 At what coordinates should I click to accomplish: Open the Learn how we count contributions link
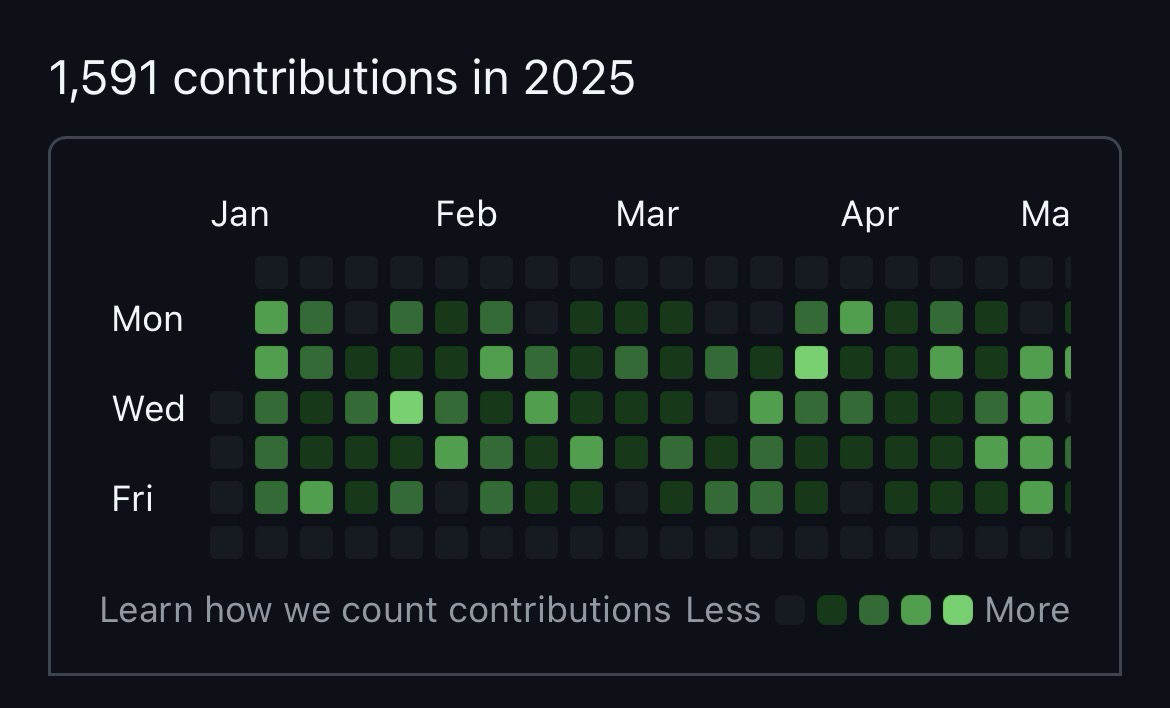pyautogui.click(x=385, y=610)
